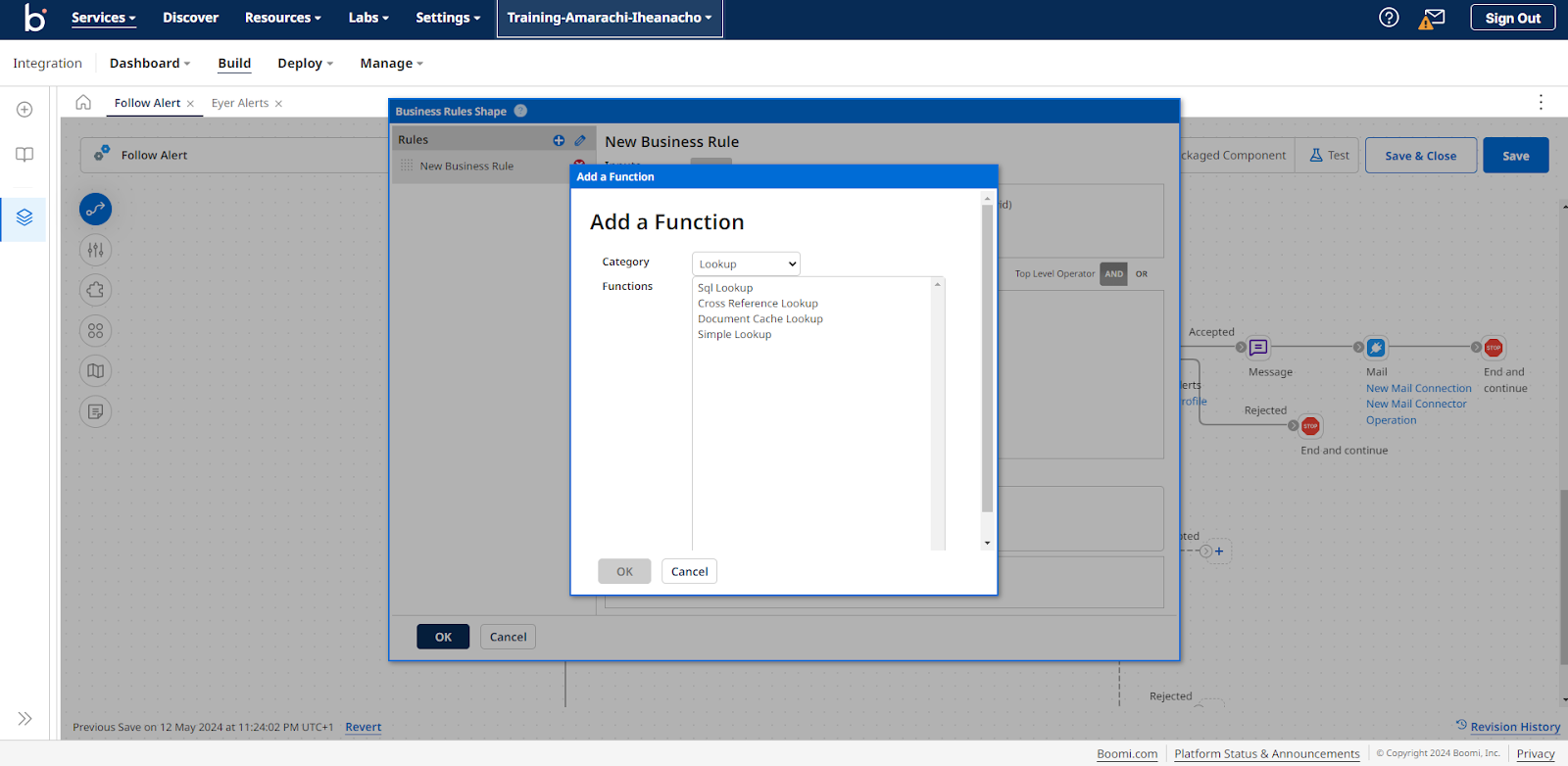Select the map shape palette icon

point(95,371)
